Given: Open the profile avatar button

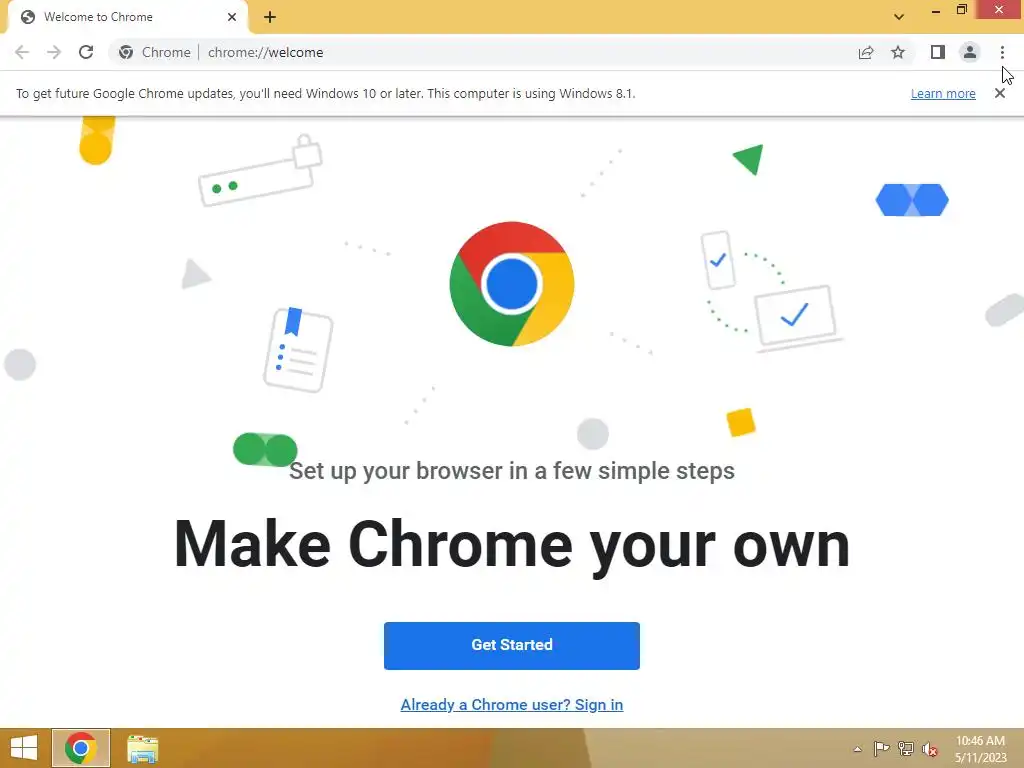Looking at the screenshot, I should (x=970, y=52).
